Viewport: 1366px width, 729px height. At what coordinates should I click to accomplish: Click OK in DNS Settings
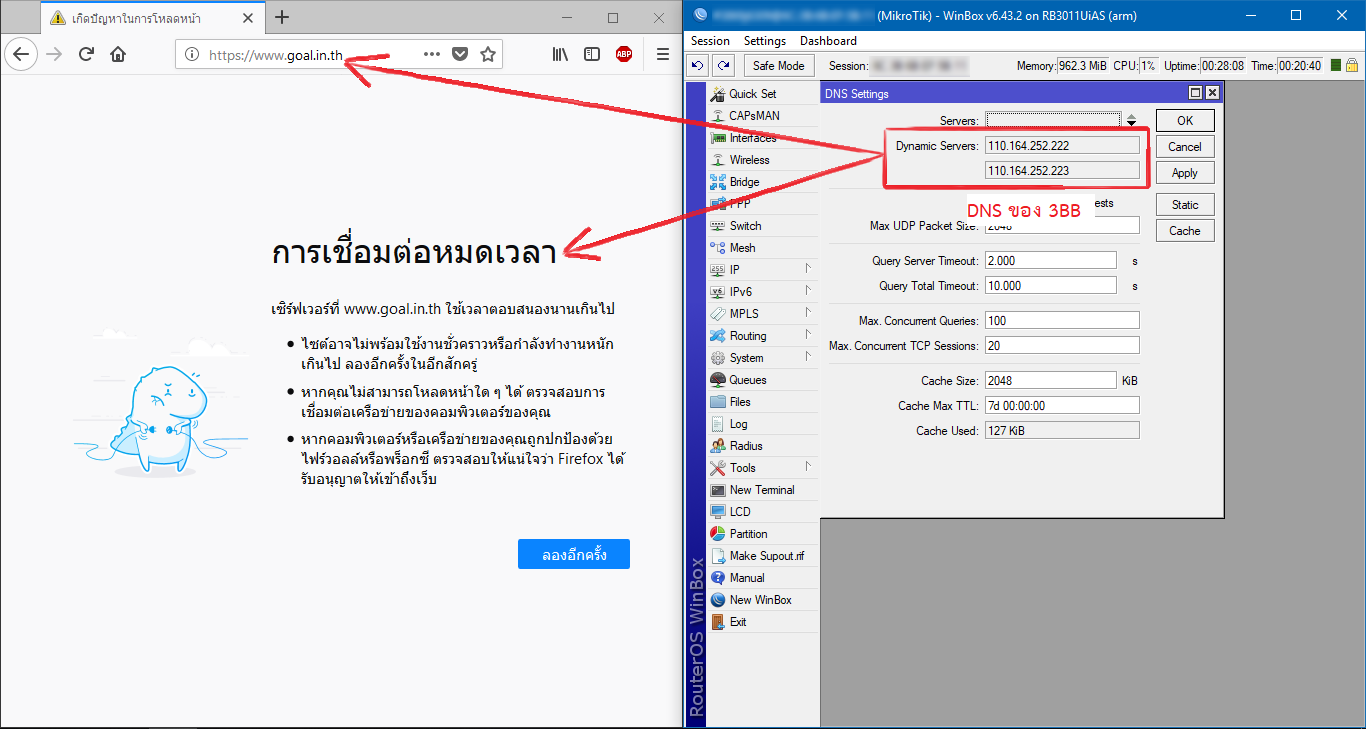coord(1185,120)
